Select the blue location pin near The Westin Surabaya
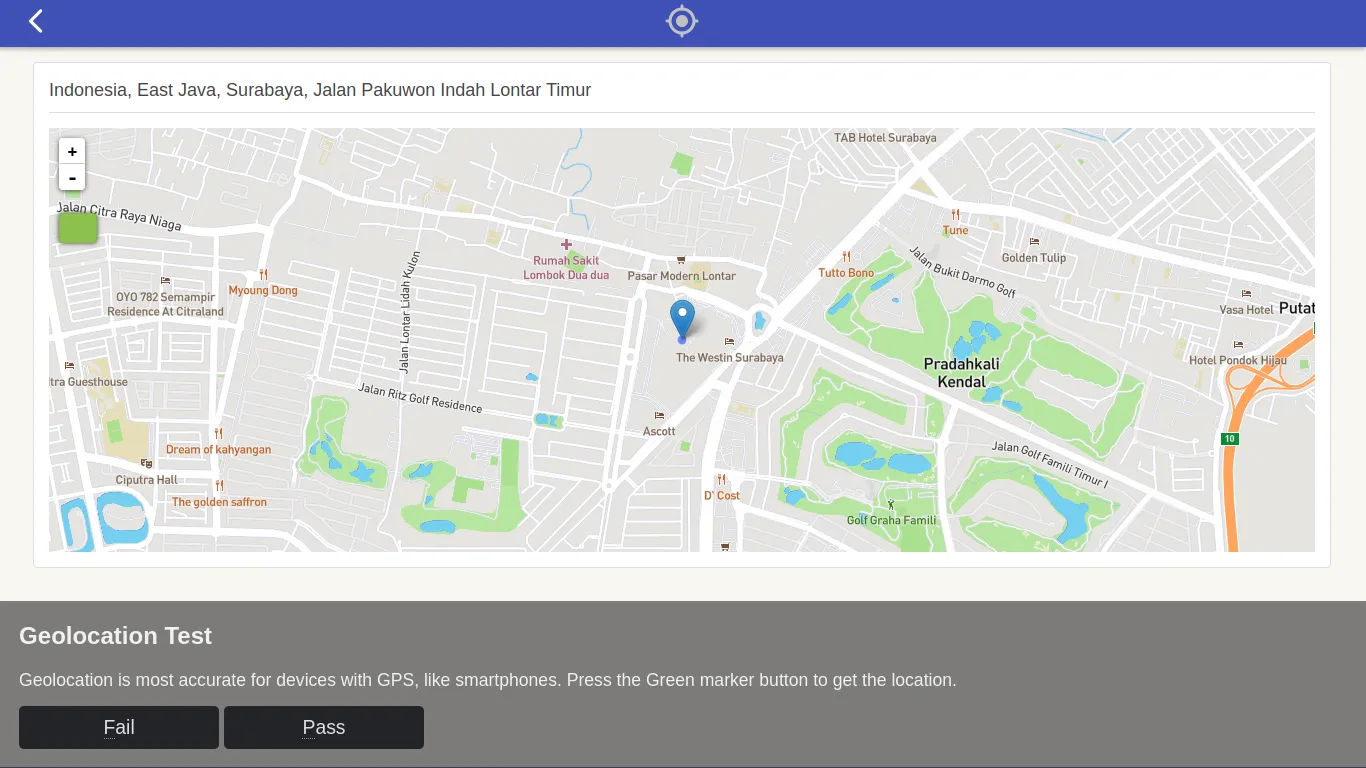 [x=682, y=315]
